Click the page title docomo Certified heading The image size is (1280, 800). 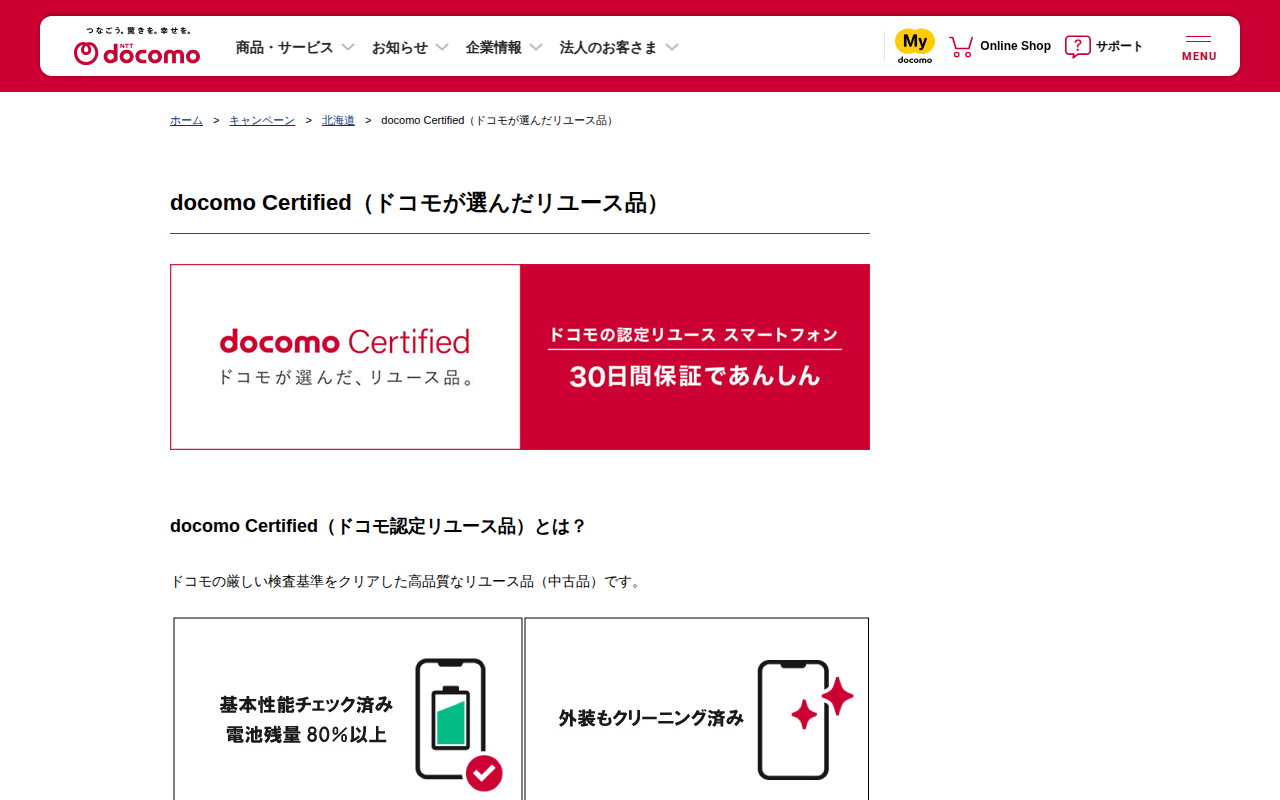pos(416,203)
